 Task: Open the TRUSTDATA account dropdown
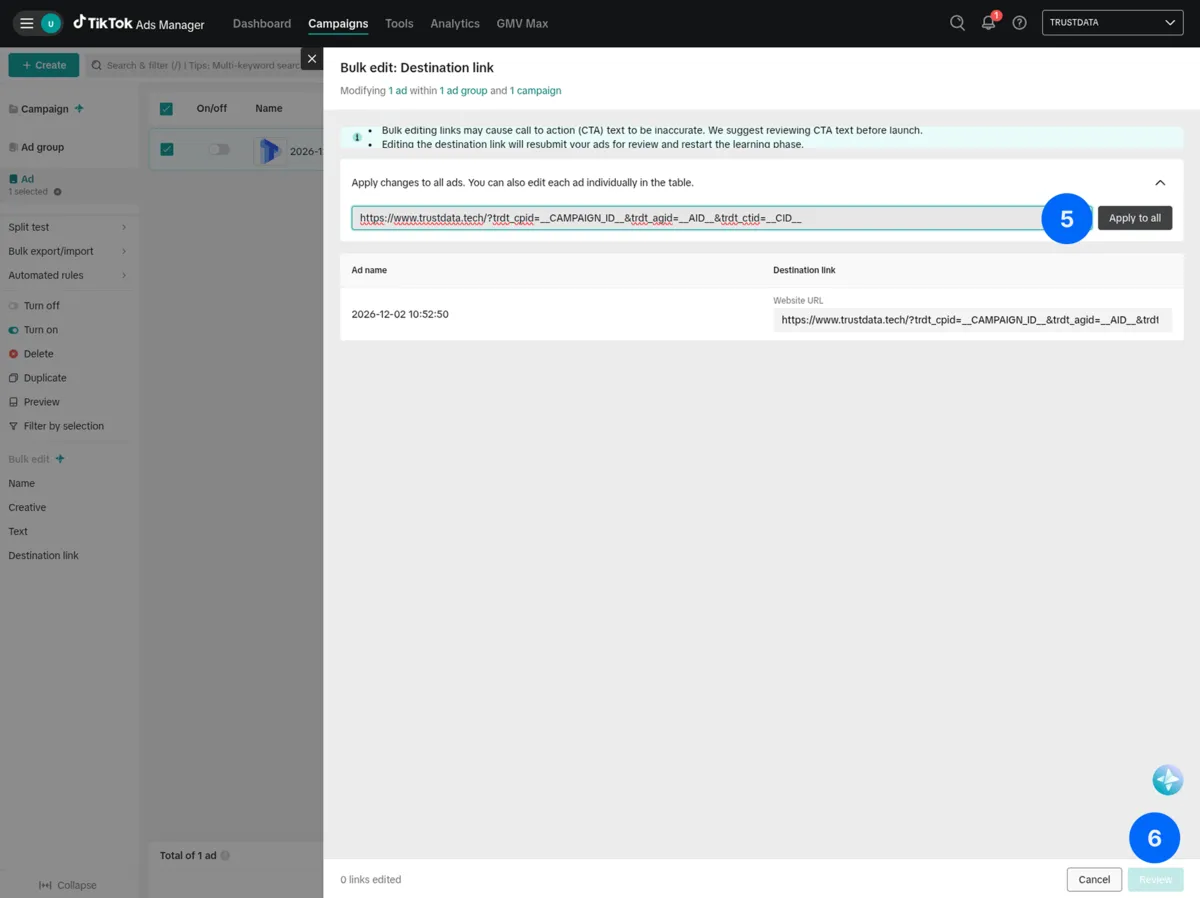1112,22
